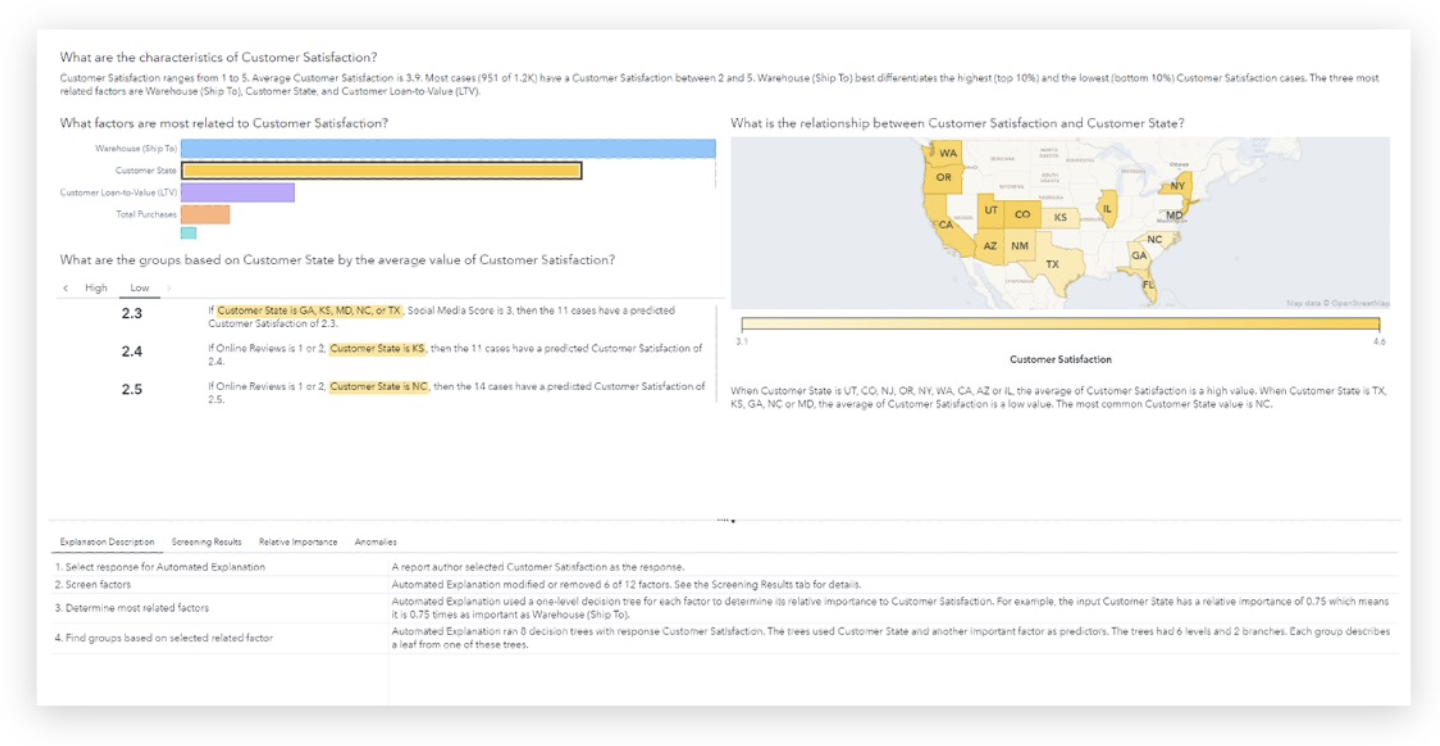The height and width of the screenshot is (746, 1440).
Task: Select the orange Total Purchases bar
Action: (205, 214)
